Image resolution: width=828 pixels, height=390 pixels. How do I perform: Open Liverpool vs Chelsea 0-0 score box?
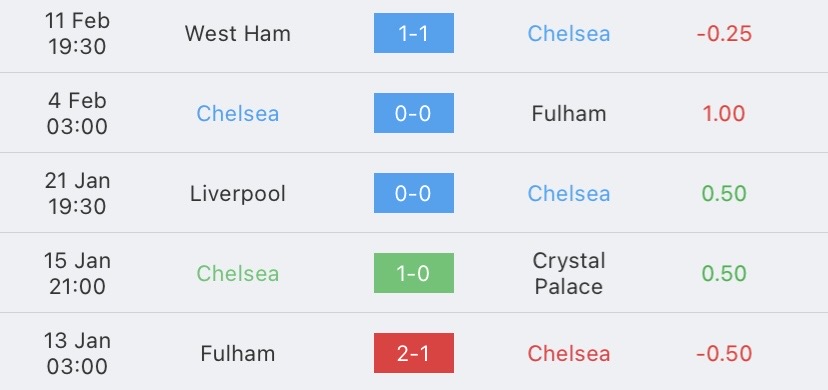413,193
